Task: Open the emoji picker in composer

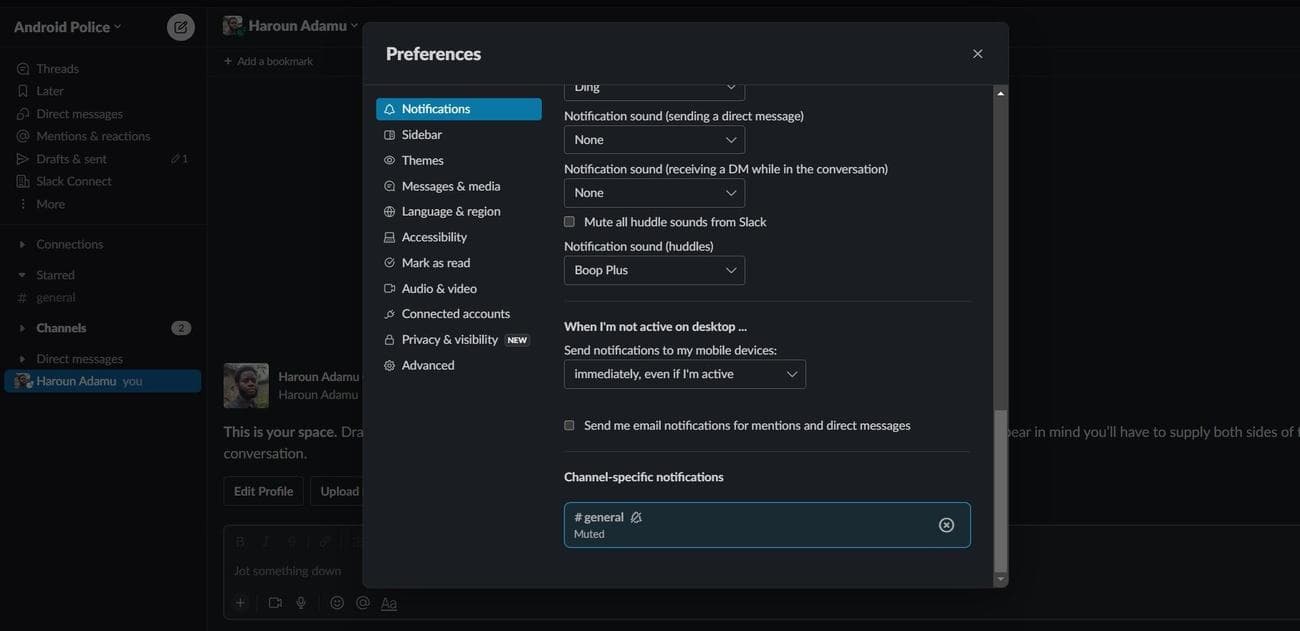Action: point(337,603)
